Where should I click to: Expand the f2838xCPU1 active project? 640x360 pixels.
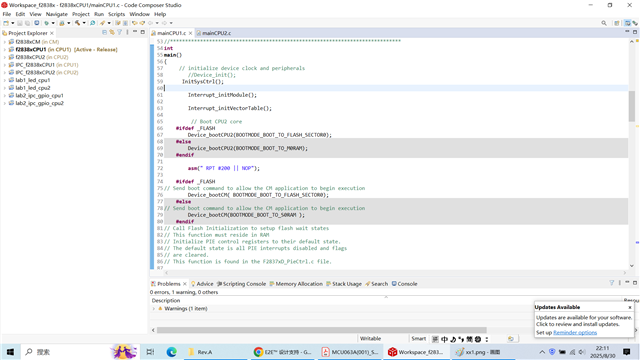coord(4,49)
